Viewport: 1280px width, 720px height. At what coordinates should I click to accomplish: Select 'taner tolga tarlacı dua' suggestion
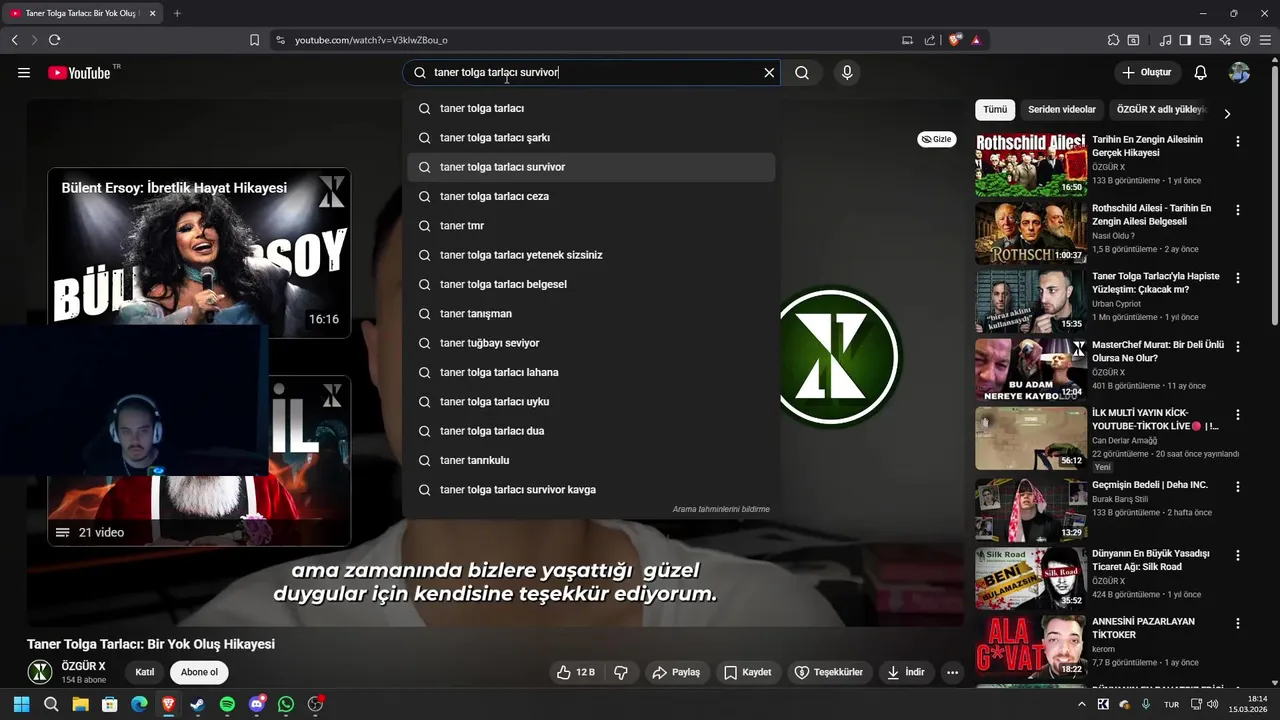(x=591, y=431)
